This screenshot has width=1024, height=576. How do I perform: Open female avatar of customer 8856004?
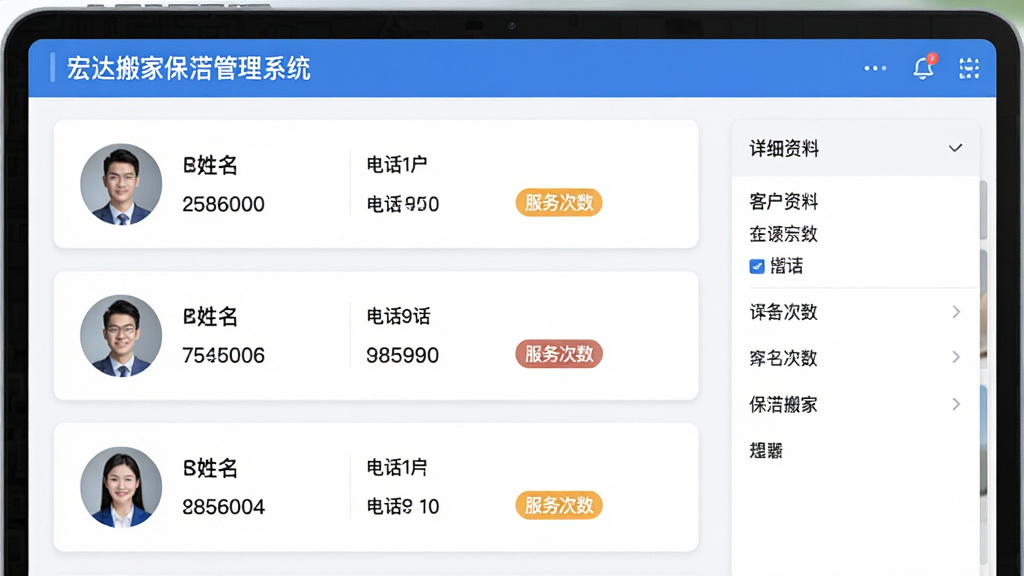coord(121,487)
